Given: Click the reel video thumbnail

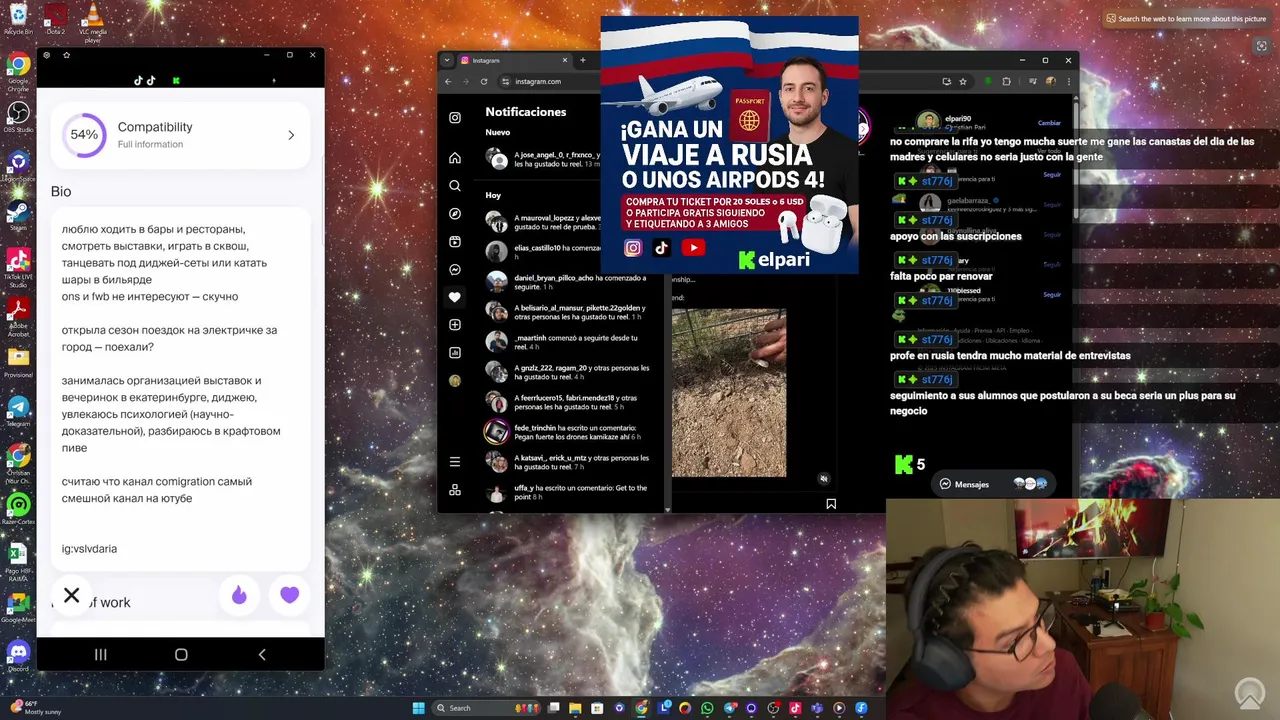Looking at the screenshot, I should (729, 393).
